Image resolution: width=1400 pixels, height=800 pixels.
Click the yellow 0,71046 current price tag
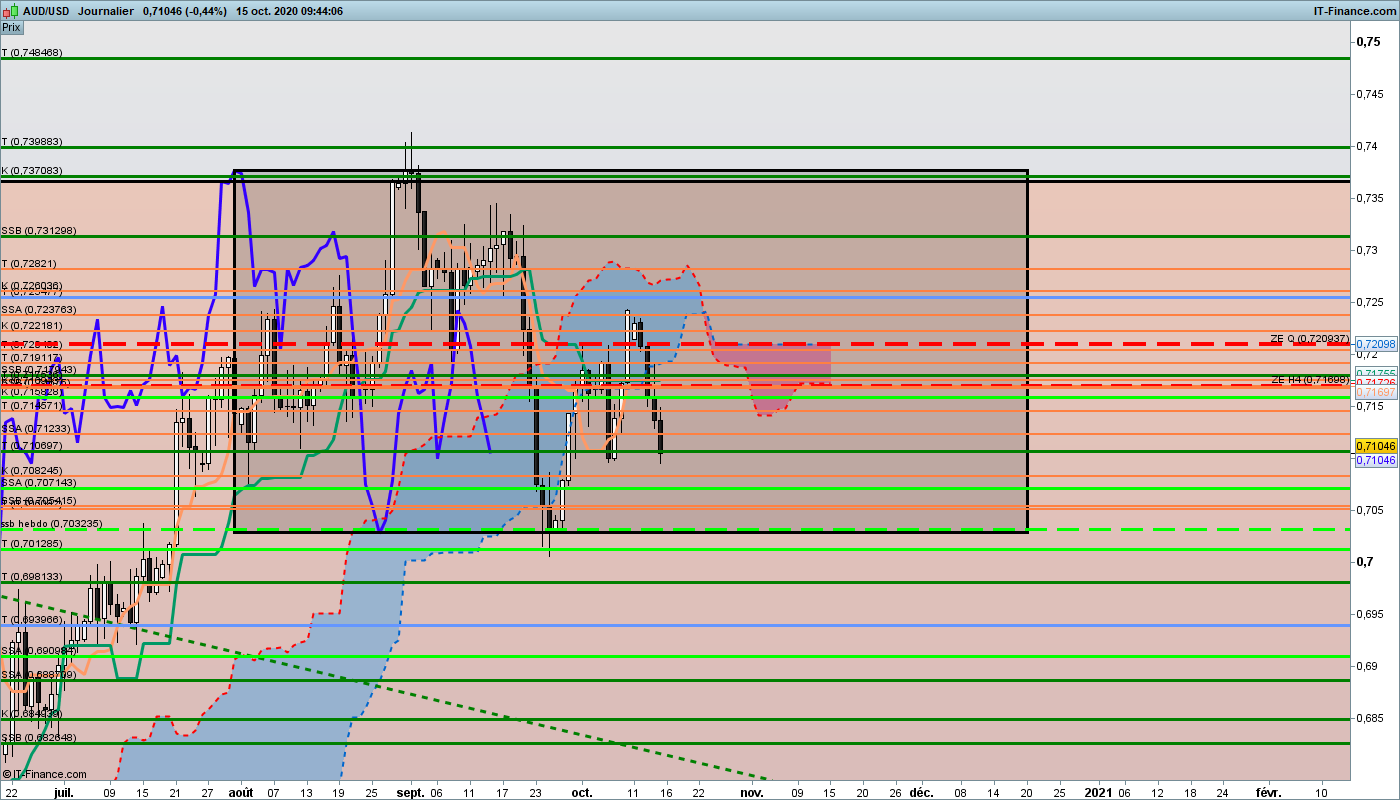[x=1375, y=445]
